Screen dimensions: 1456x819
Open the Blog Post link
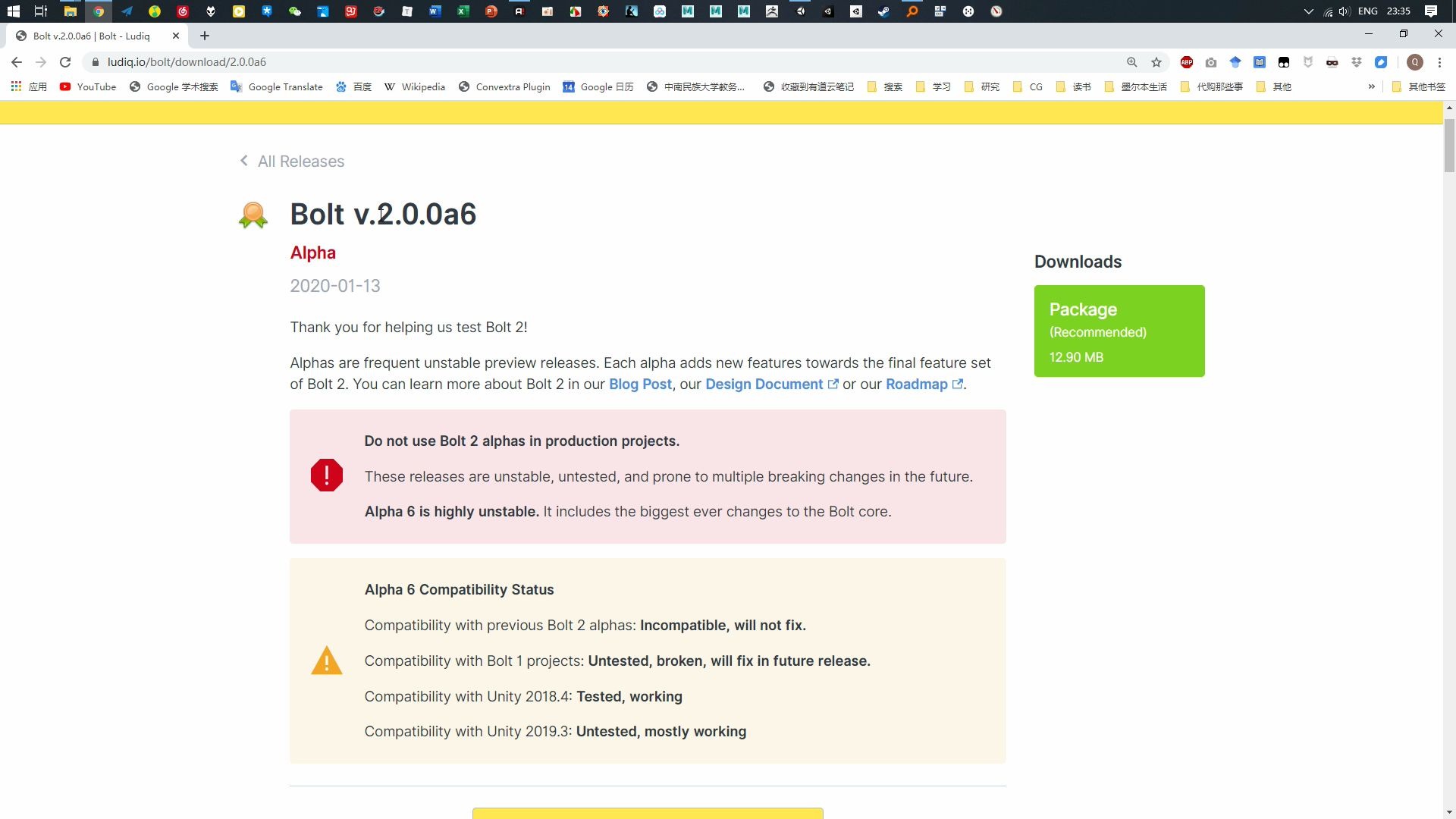click(x=640, y=384)
